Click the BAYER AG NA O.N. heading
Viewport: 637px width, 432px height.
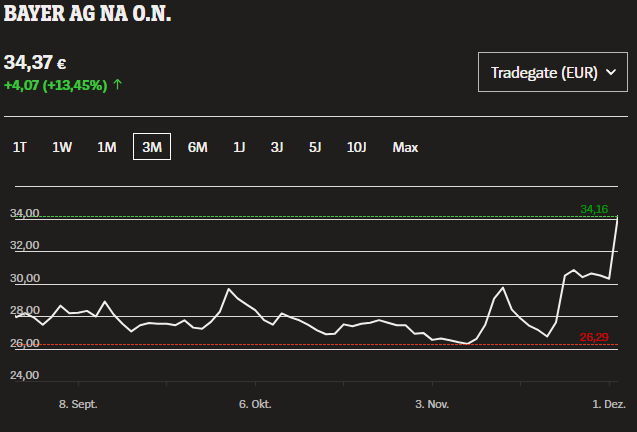(x=87, y=14)
